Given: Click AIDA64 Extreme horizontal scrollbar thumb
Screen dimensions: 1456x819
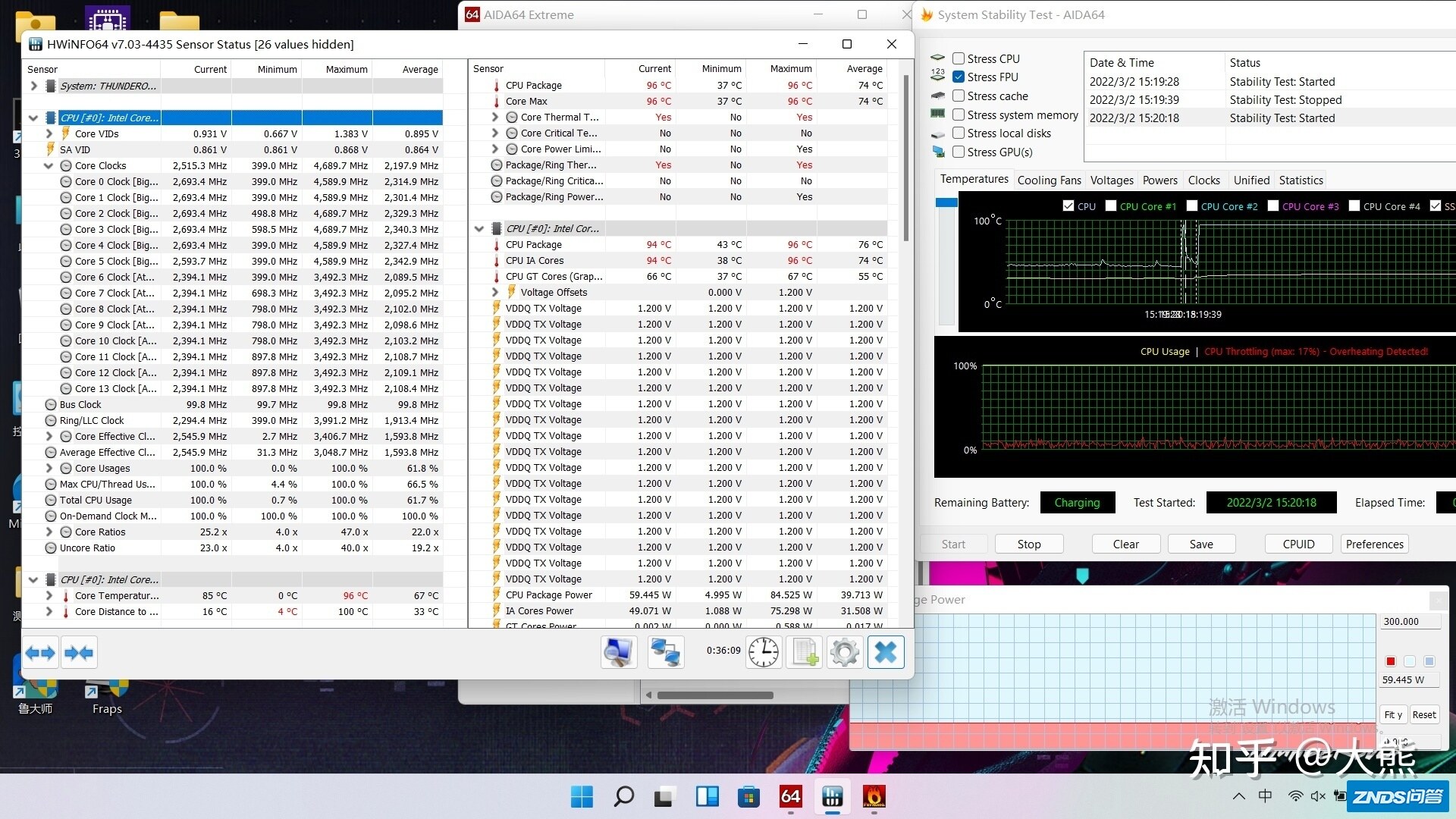Looking at the screenshot, I should tap(715, 695).
